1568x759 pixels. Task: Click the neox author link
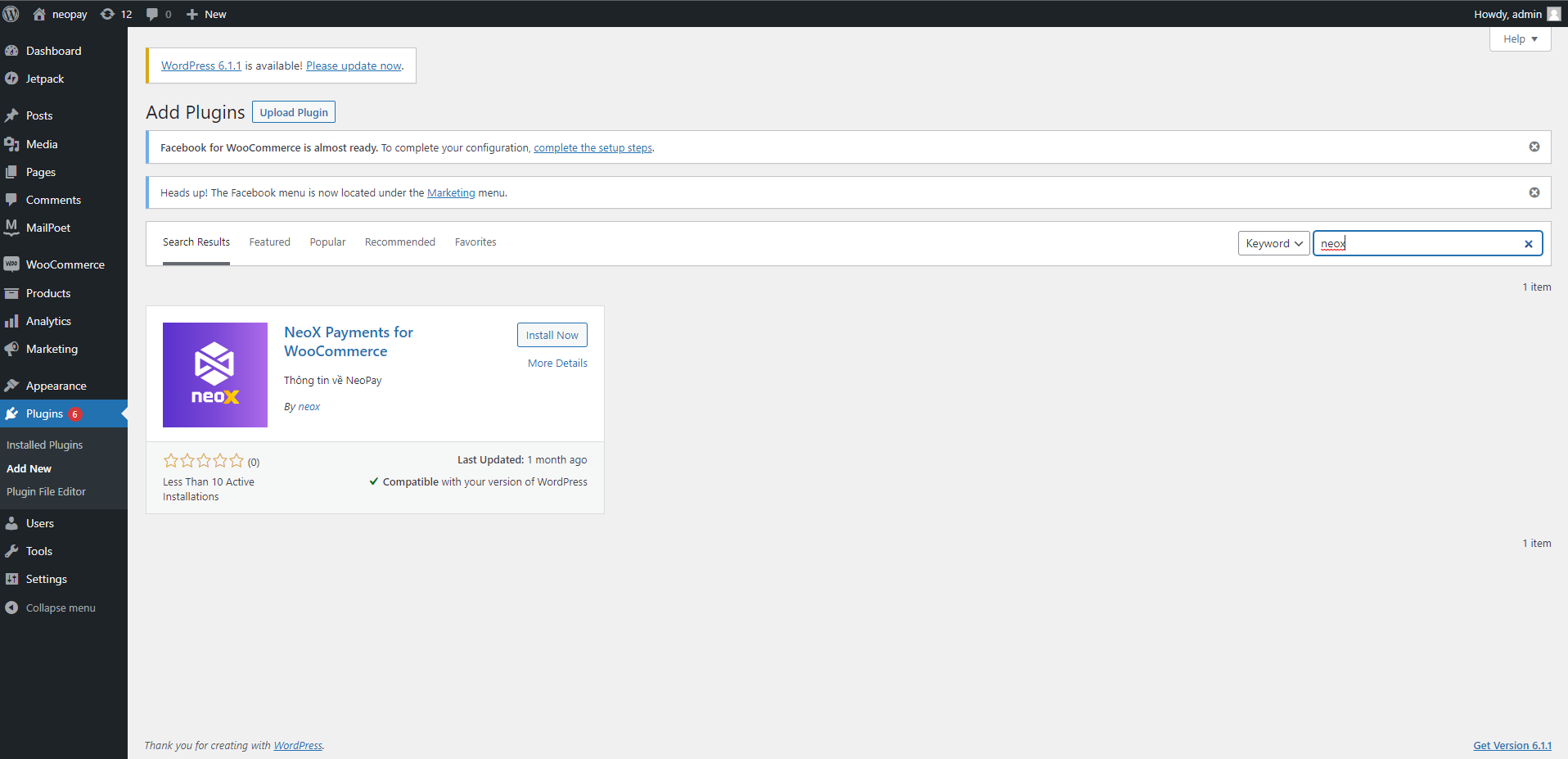[309, 407]
